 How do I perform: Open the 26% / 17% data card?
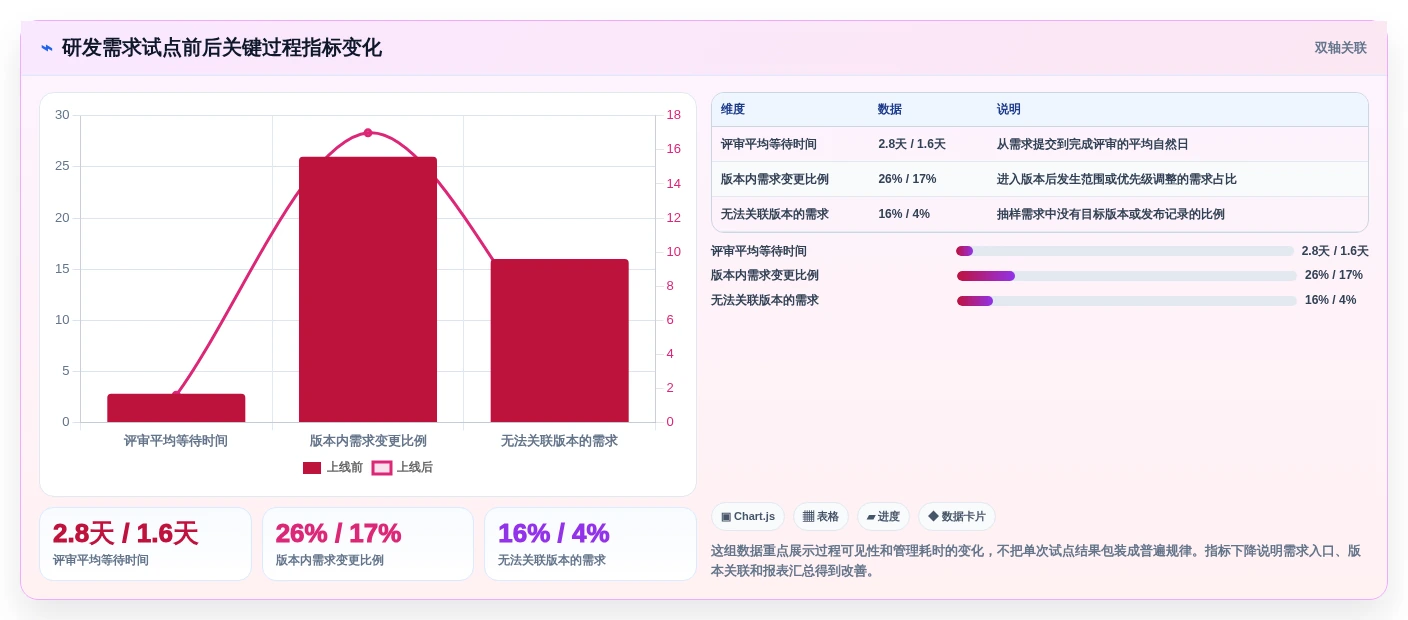coord(368,544)
